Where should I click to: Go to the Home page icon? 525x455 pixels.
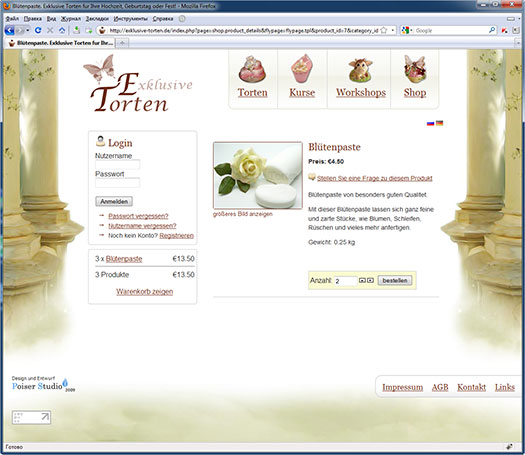point(62,30)
